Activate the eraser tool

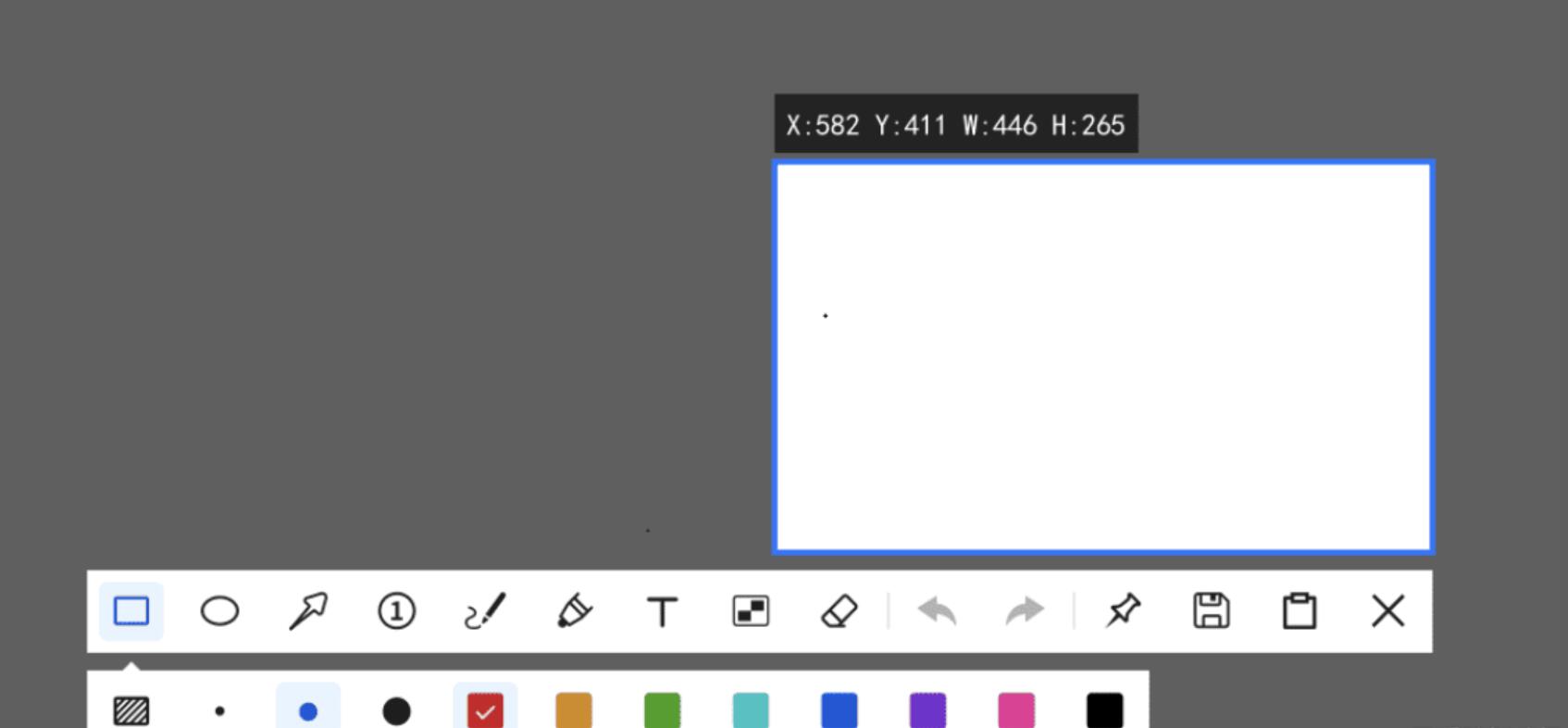tap(840, 611)
